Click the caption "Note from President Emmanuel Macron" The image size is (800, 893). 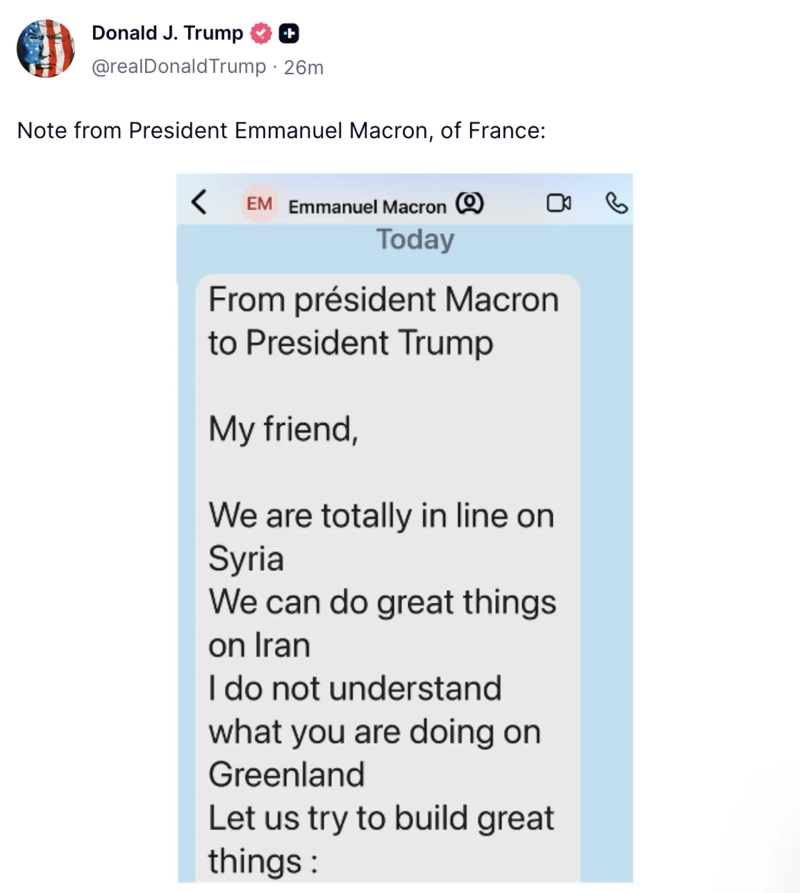[281, 131]
